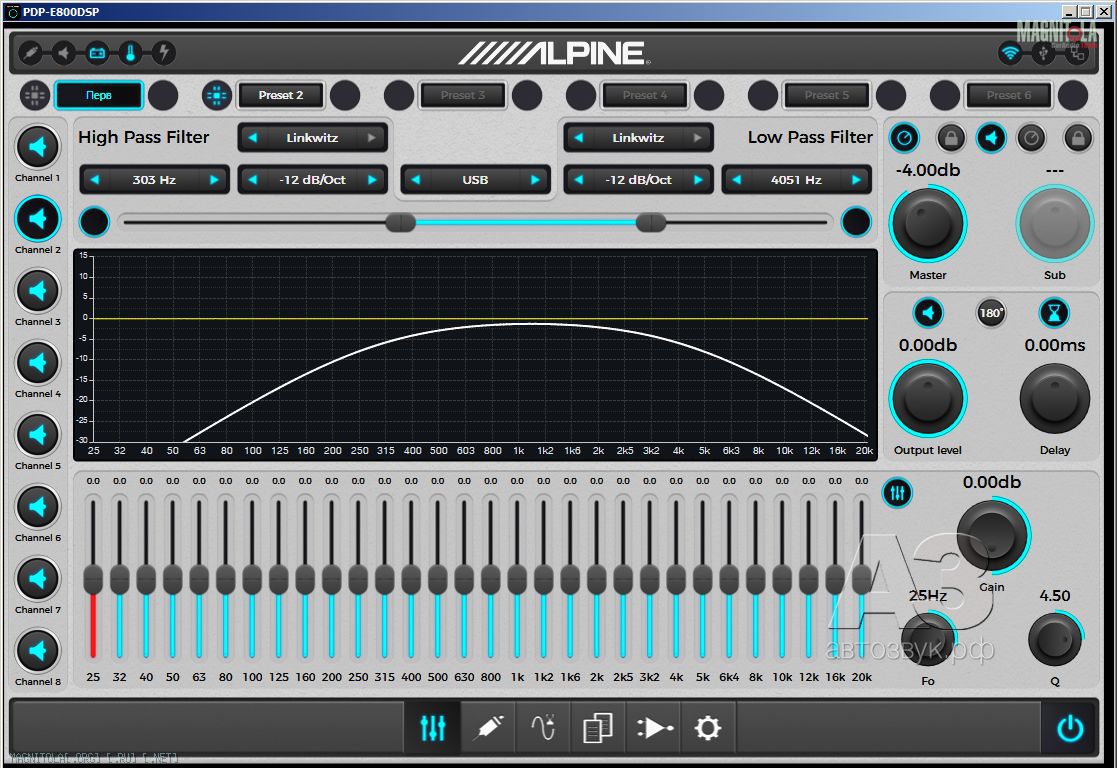Select Channel 8 speaker icon
This screenshot has height=768, width=1117.
[38, 650]
